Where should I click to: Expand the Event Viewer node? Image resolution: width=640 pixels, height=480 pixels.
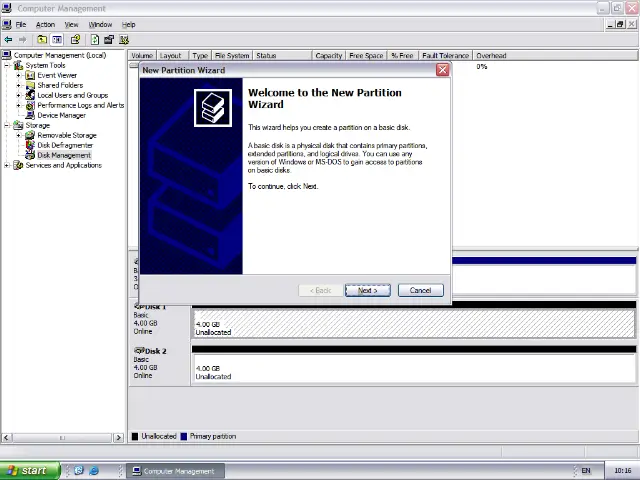18,76
